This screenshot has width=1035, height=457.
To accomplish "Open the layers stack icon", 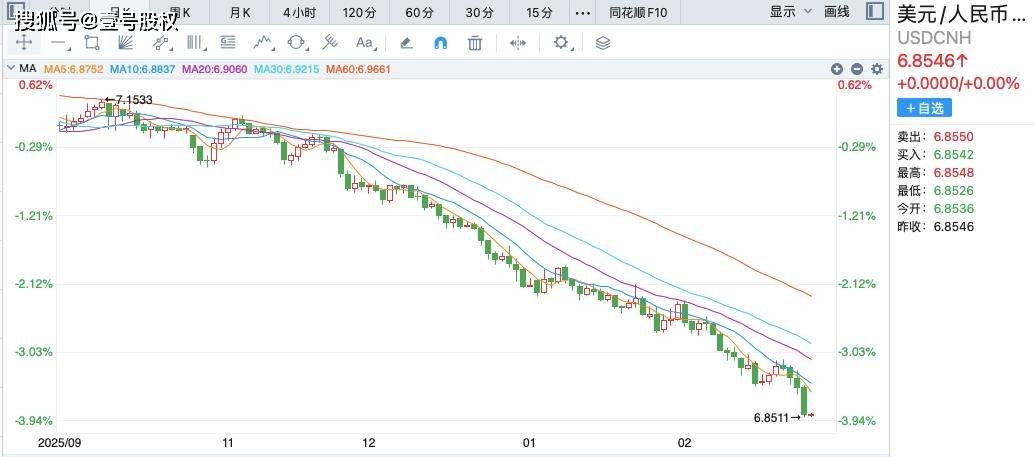I will coord(602,43).
